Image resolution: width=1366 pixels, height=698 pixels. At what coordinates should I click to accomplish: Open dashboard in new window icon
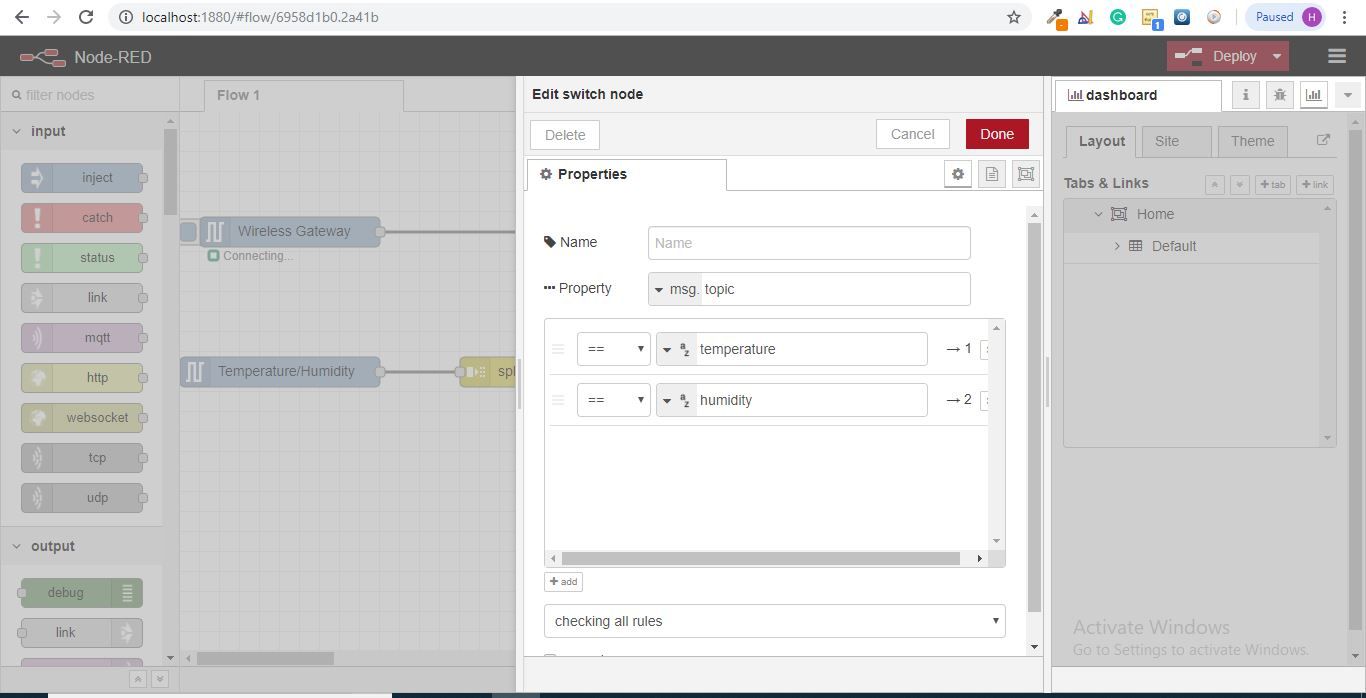[x=1323, y=140]
